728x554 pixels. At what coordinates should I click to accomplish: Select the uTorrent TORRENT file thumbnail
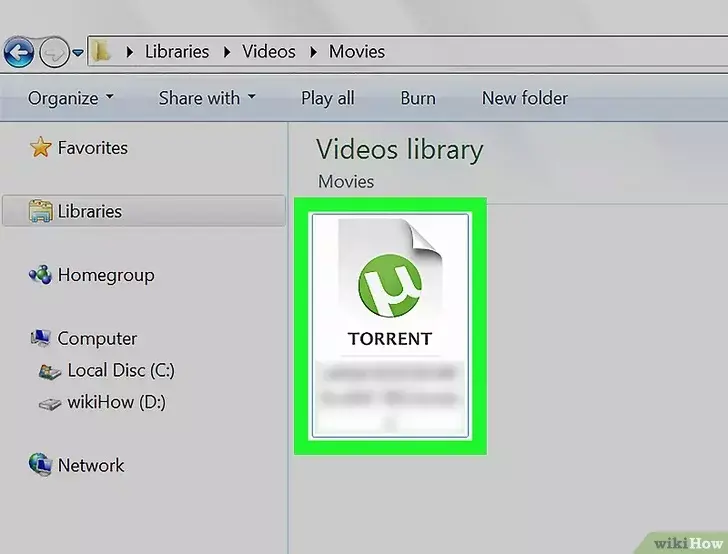pos(390,326)
